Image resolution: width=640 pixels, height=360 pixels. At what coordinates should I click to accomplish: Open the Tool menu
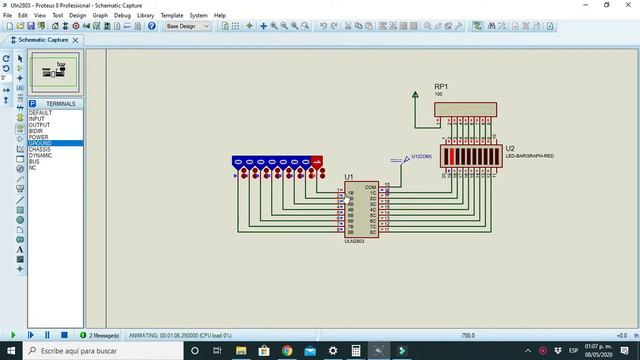(58, 16)
